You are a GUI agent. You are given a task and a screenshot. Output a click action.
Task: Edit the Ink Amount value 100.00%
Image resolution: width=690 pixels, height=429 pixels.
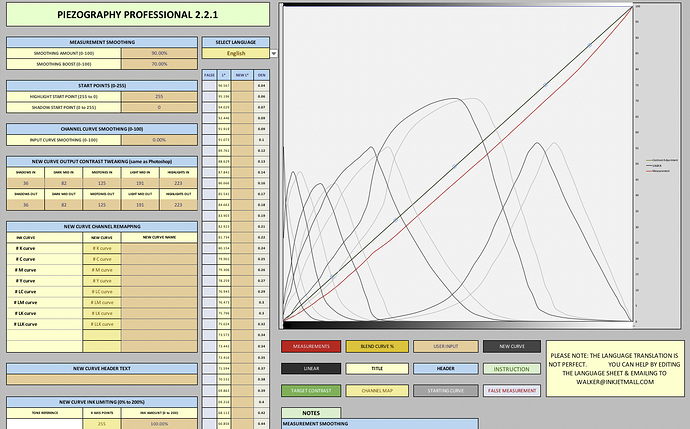[159, 424]
